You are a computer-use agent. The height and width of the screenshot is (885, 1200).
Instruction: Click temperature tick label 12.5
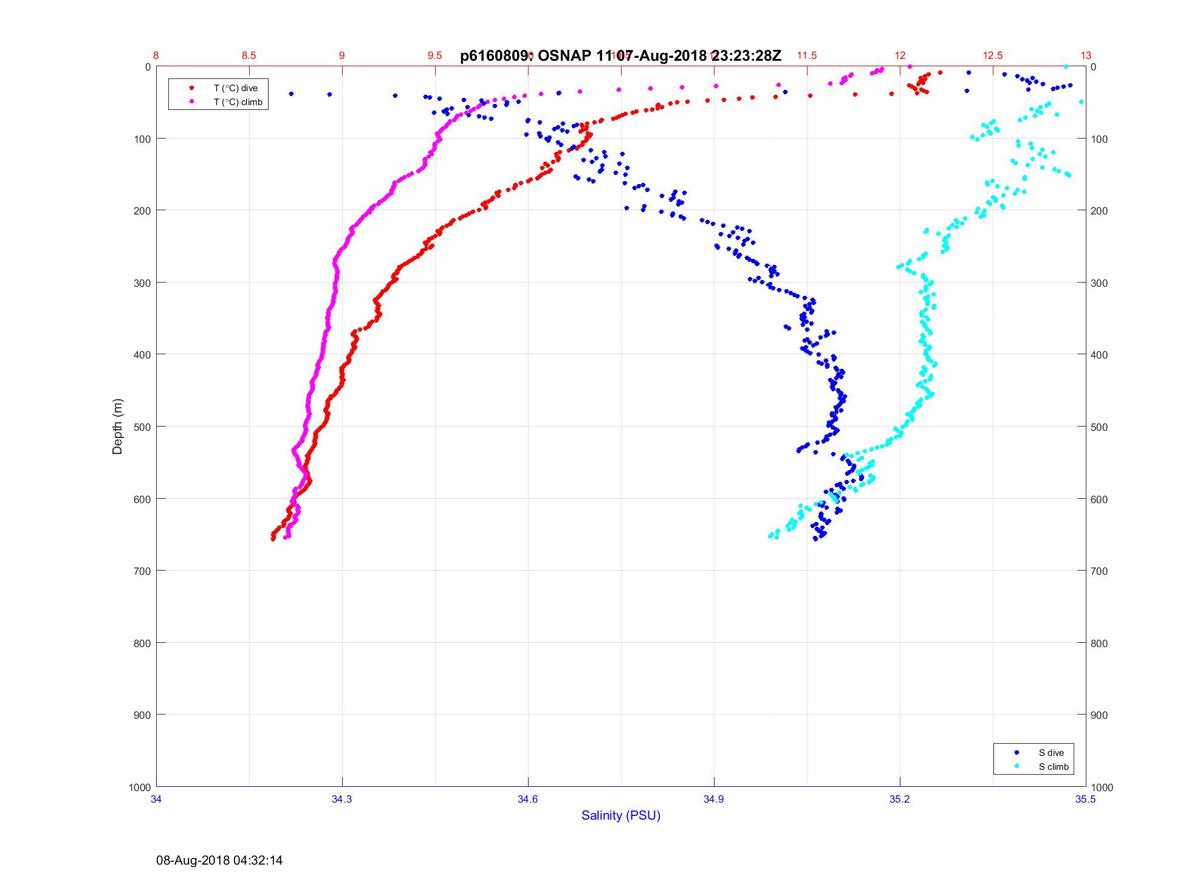993,56
